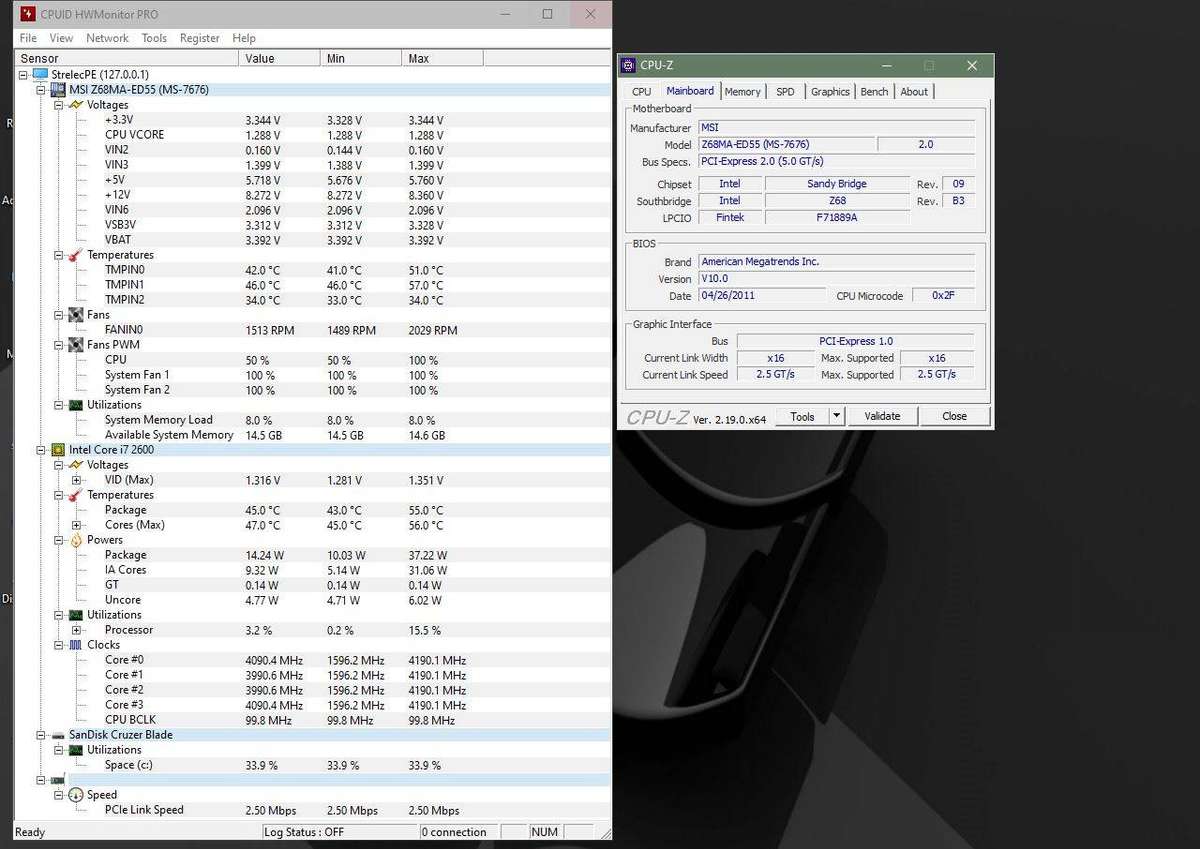The image size is (1200, 849).
Task: Open the Tools dropdown arrow in CPU-Z
Action: pos(837,416)
